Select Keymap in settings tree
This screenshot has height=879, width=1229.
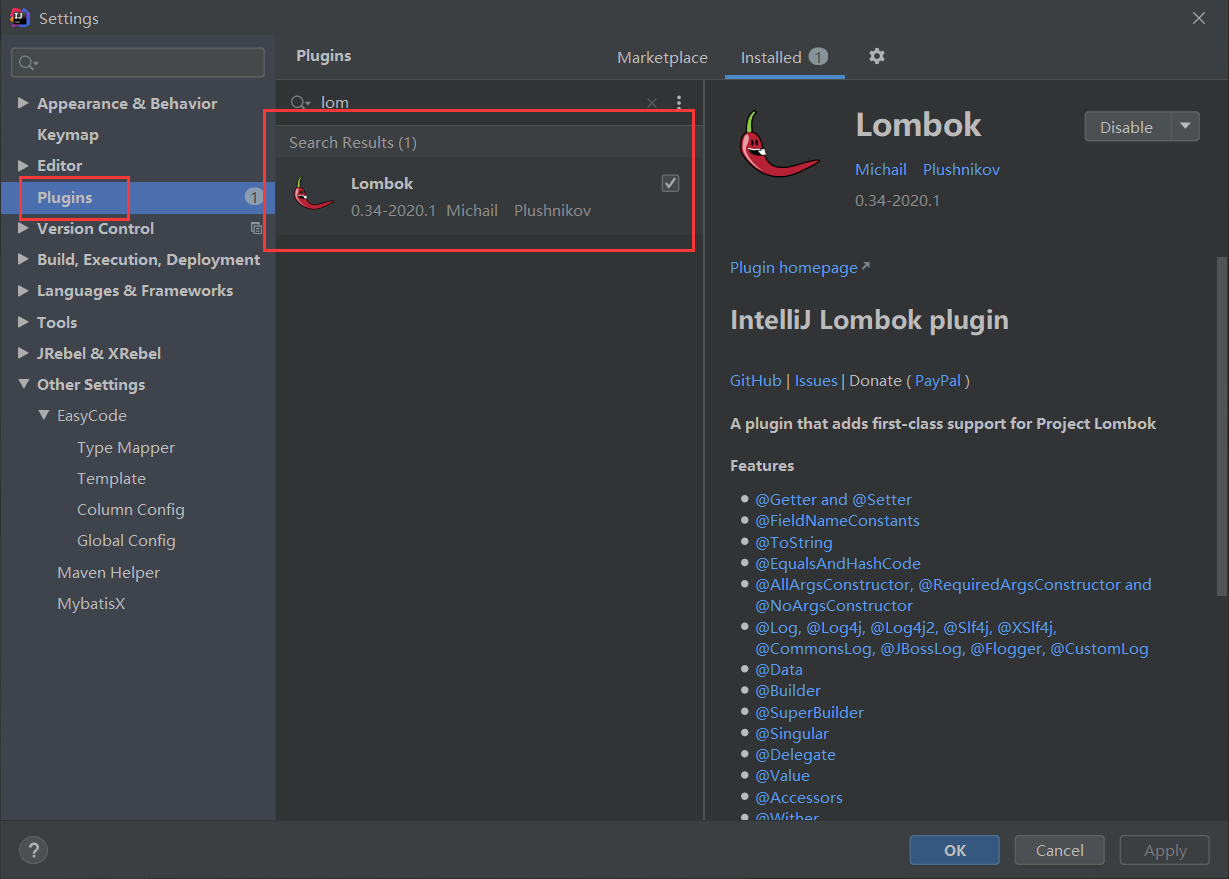[68, 134]
